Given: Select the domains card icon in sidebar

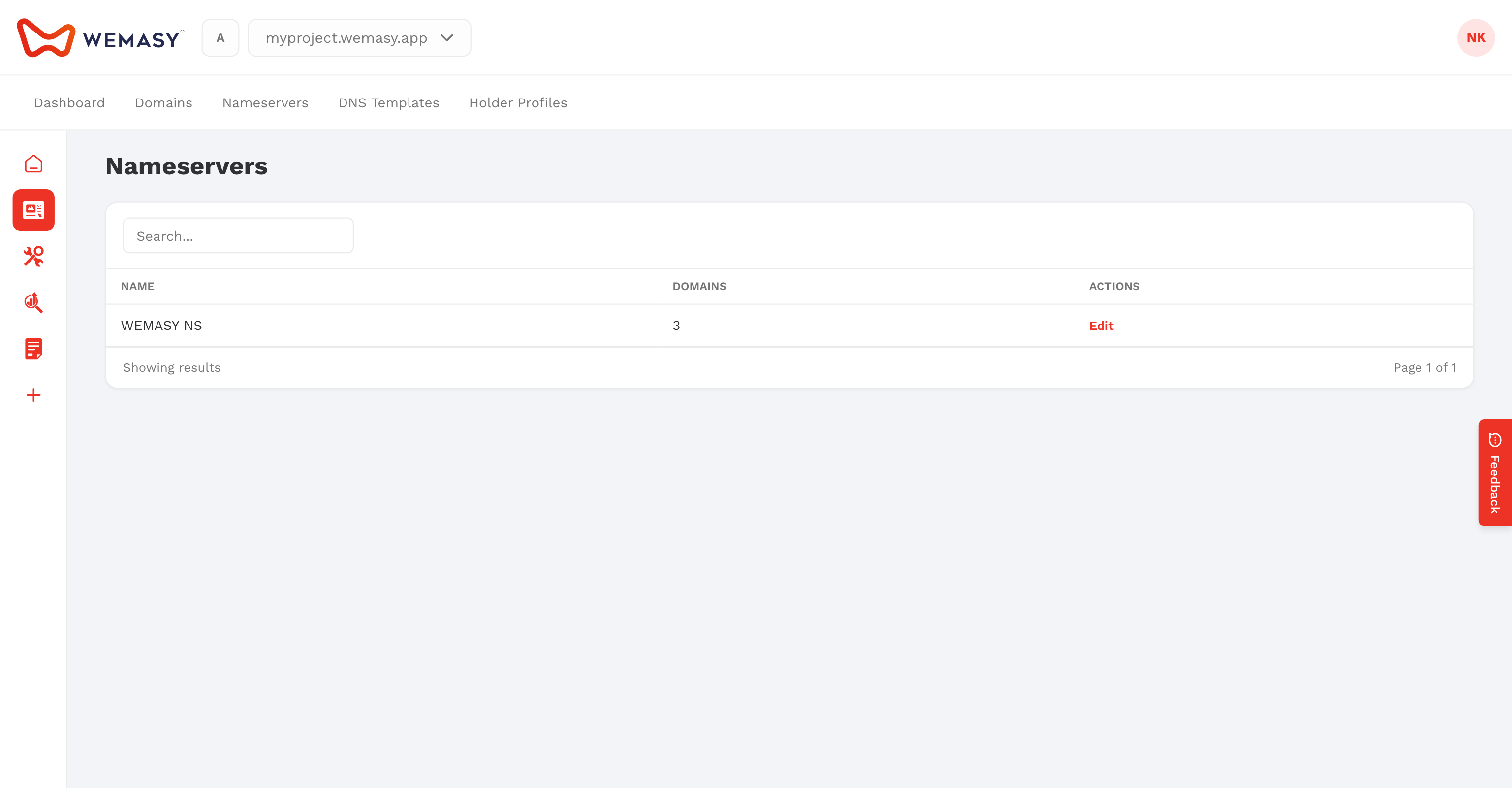Looking at the screenshot, I should tap(33, 210).
